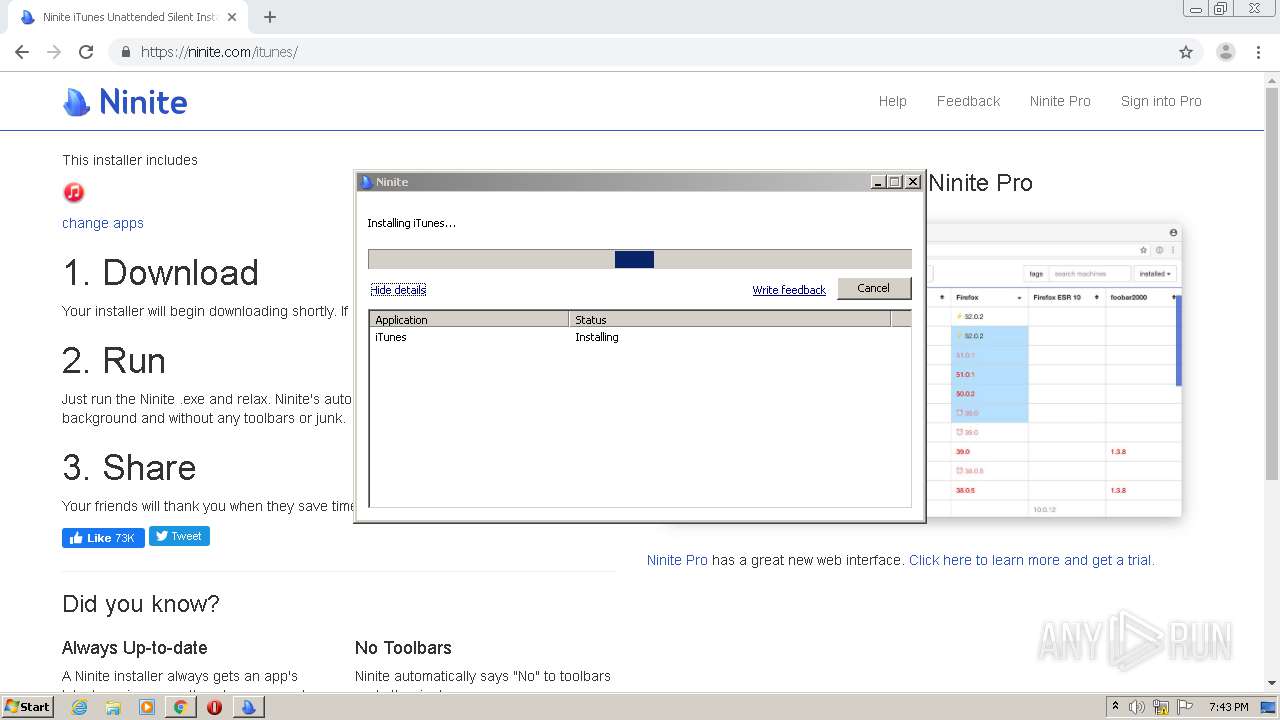Viewport: 1280px width, 720px height.
Task: Open the Ninite Pro link below screenshot
Action: pyautogui.click(x=677, y=560)
